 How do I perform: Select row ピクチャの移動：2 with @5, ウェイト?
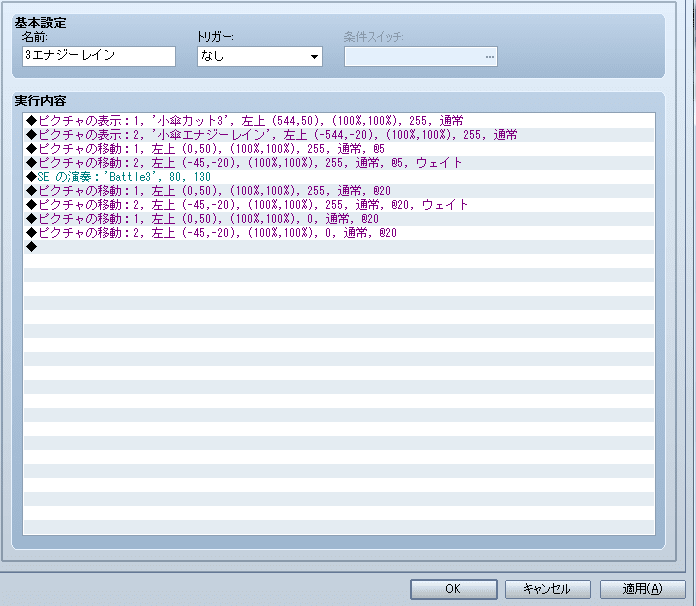(339, 163)
